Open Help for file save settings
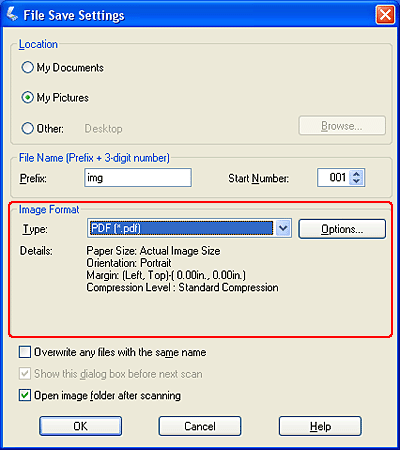The image size is (400, 450). pos(320,426)
